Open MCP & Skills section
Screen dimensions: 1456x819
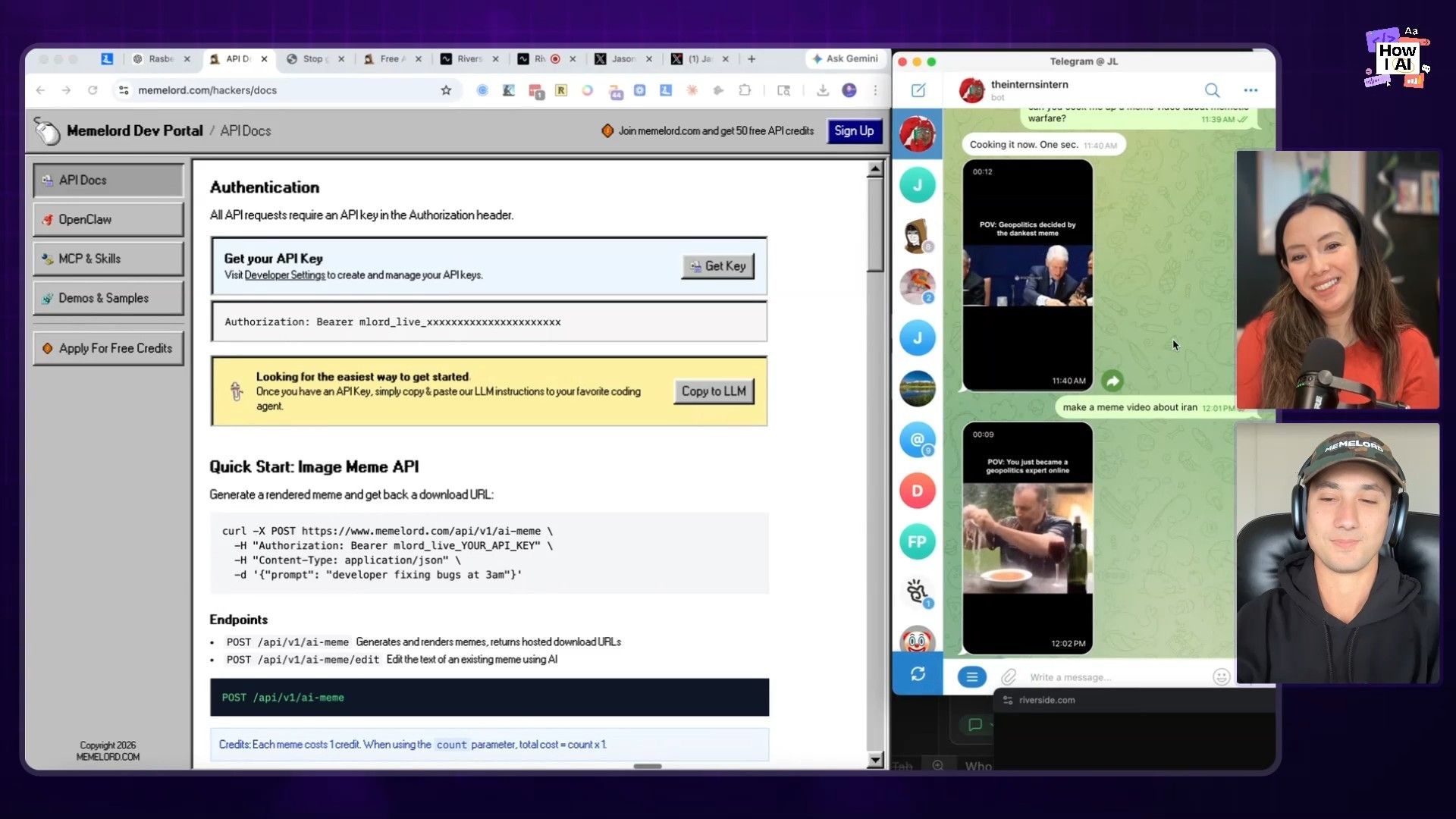108,259
